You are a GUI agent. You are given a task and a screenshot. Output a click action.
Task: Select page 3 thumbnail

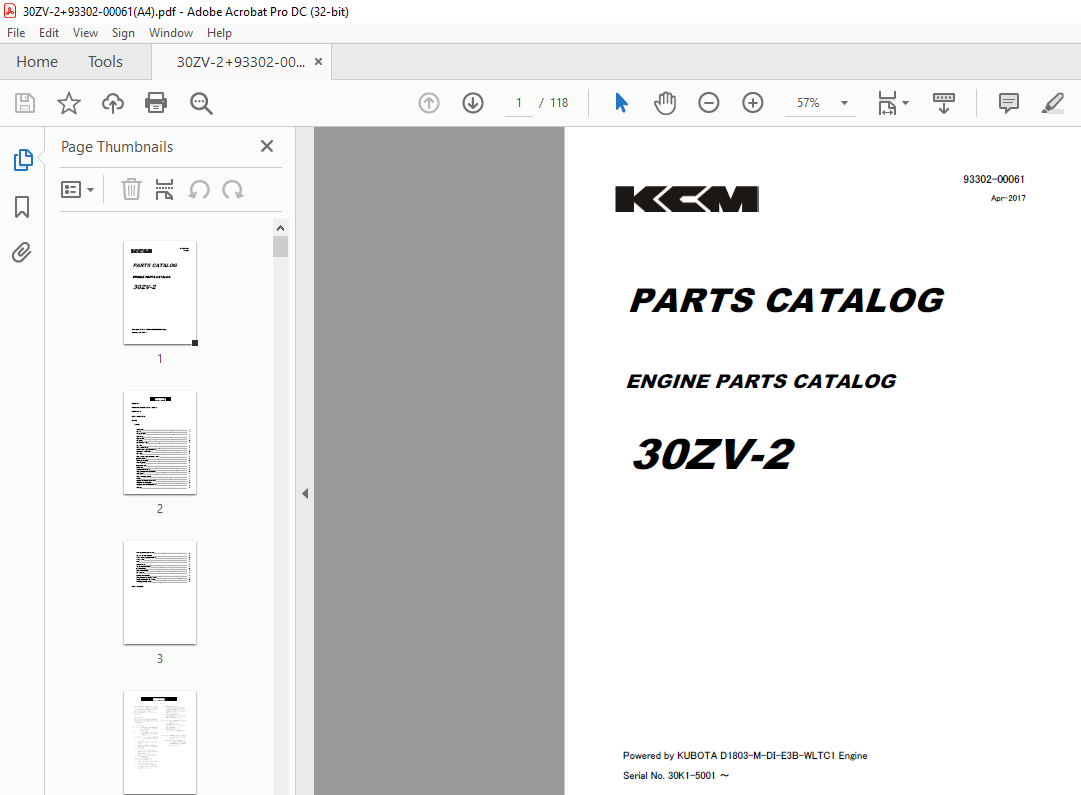point(160,593)
